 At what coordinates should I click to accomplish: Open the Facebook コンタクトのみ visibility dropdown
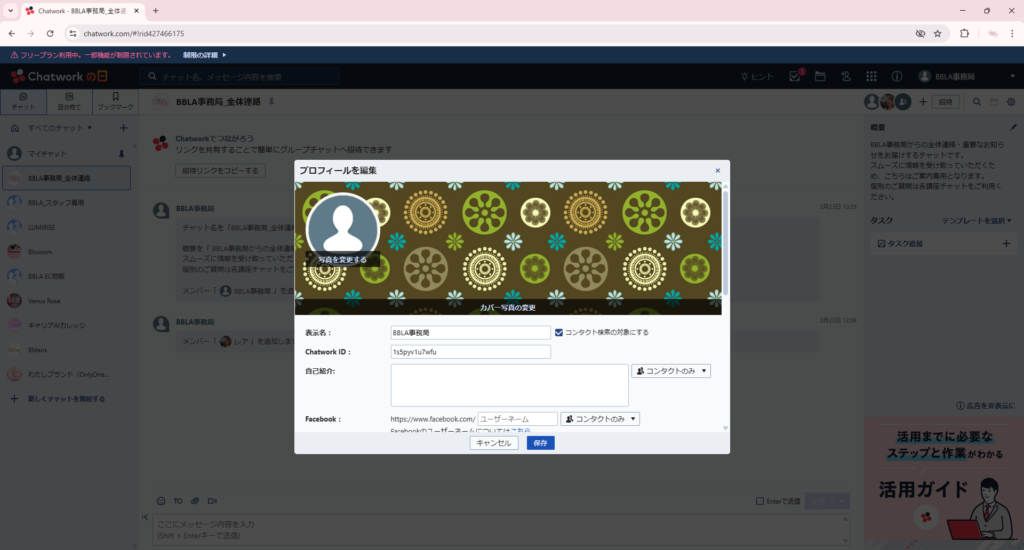pyautogui.click(x=600, y=419)
